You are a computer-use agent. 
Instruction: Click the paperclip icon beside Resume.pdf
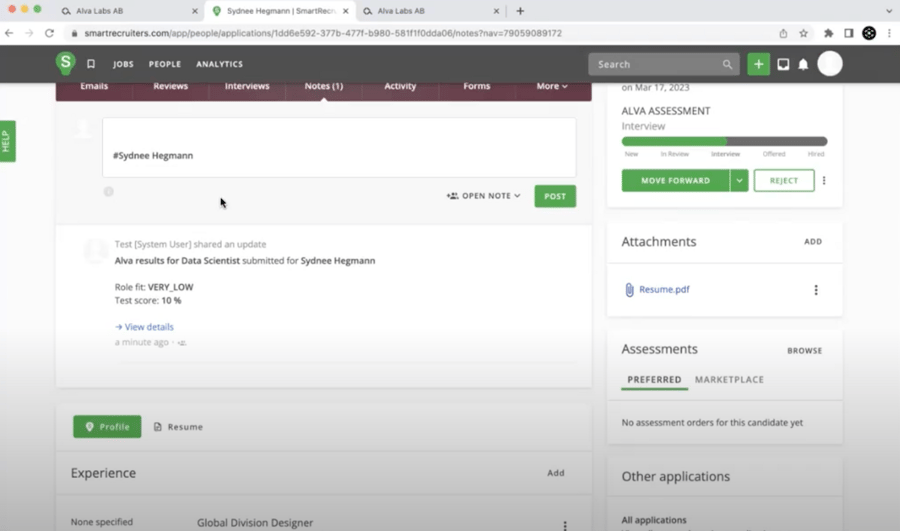coord(629,289)
